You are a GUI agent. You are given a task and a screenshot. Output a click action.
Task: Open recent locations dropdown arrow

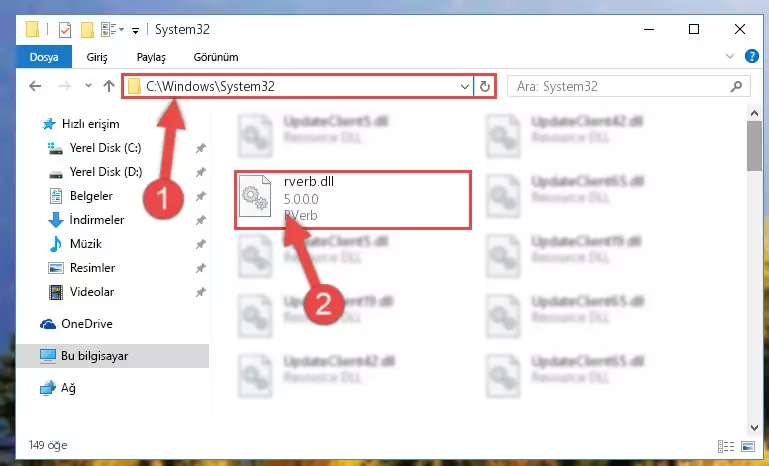click(88, 86)
